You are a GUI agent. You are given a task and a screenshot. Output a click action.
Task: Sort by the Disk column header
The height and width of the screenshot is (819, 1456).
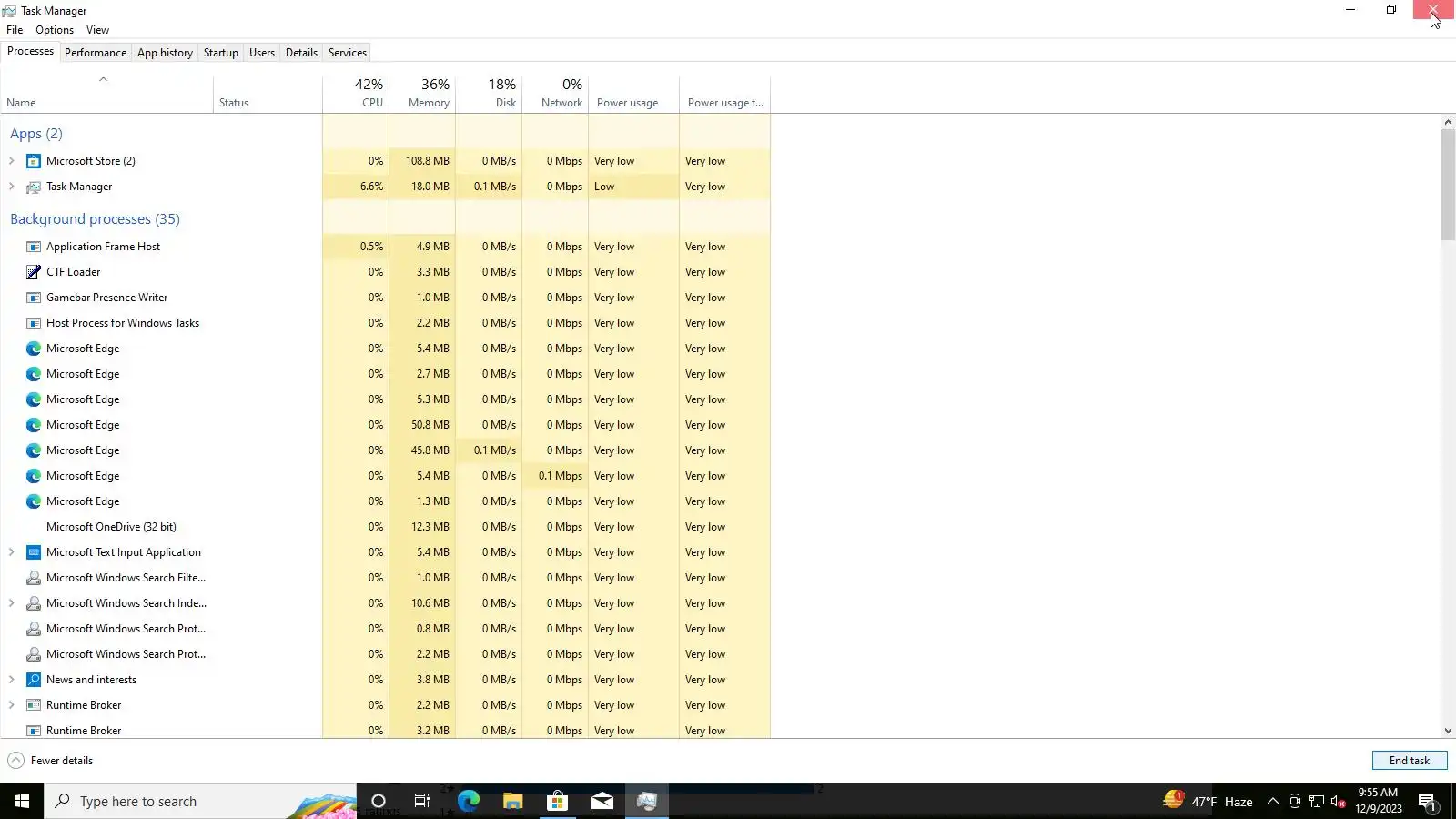point(489,93)
